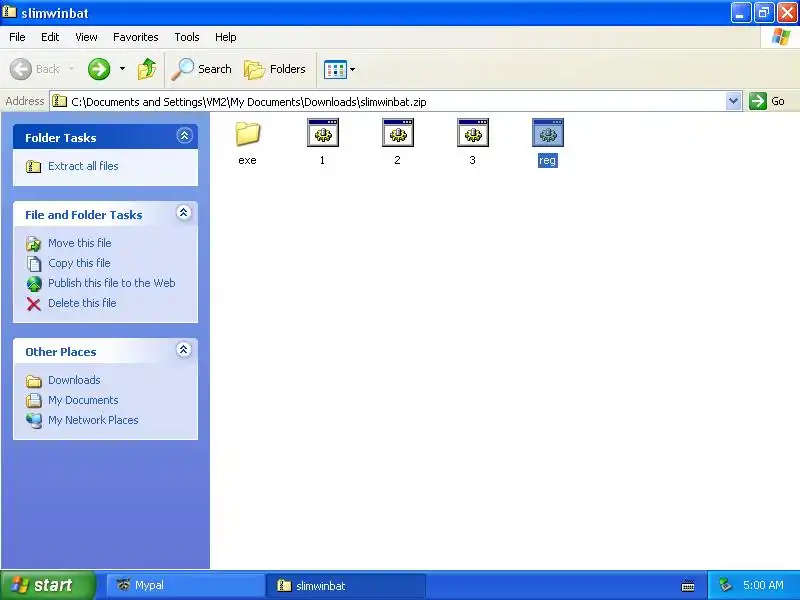Viewport: 800px width, 600px height.
Task: Open the Search pane
Action: 202,69
